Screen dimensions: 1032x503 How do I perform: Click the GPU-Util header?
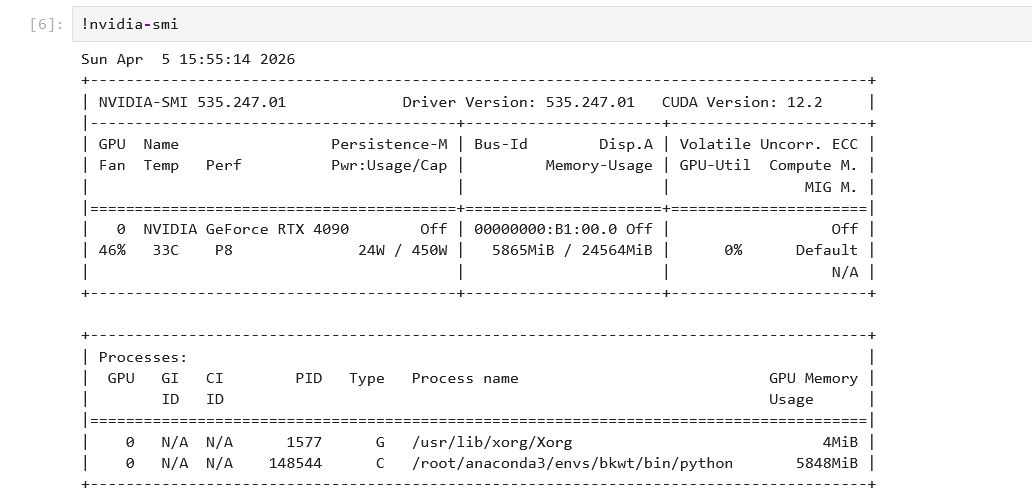[x=715, y=165]
